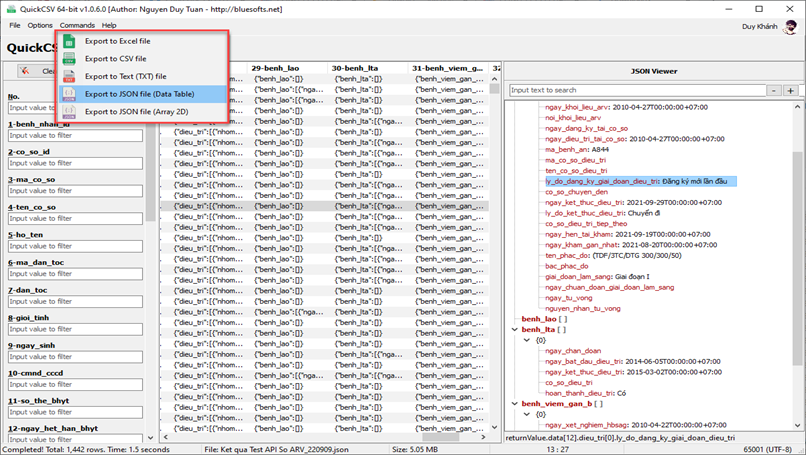Click the ngay_chan_doan tree node
Image resolution: width=806 pixels, height=455 pixels.
[x=573, y=351]
